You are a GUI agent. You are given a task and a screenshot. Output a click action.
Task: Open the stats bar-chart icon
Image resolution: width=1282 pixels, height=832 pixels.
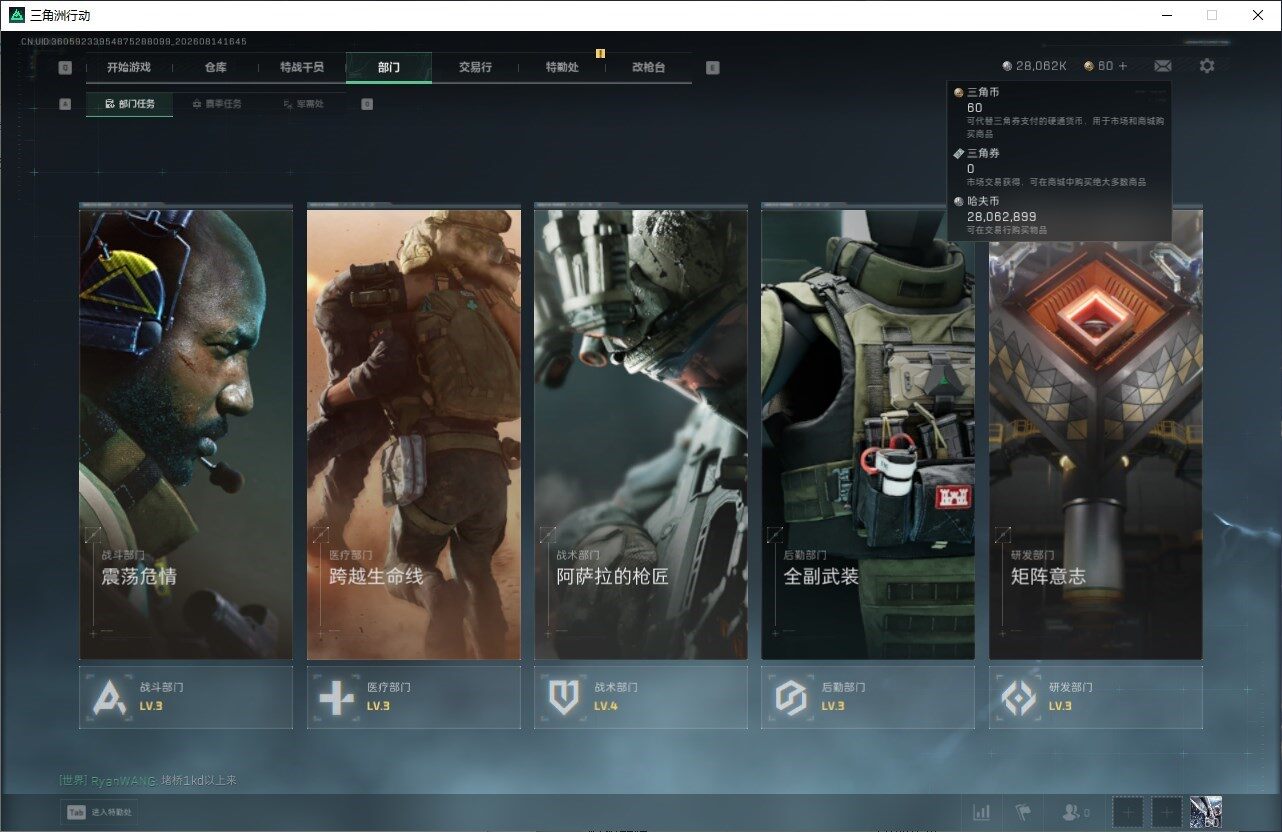tap(982, 813)
